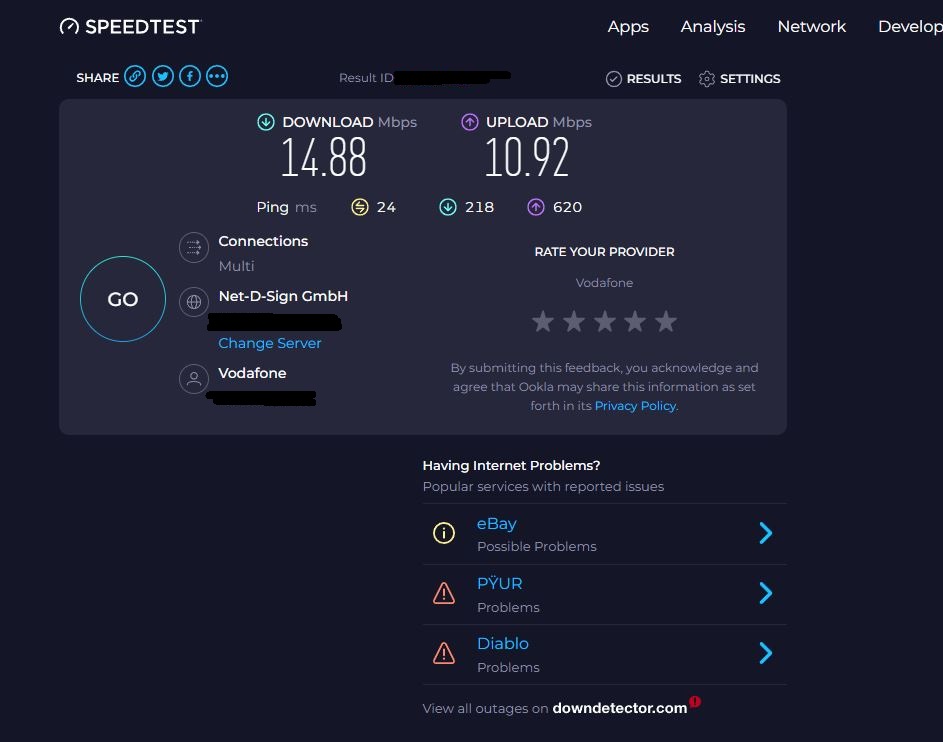Click the Settings gear icon
This screenshot has width=943, height=742.
coord(707,79)
